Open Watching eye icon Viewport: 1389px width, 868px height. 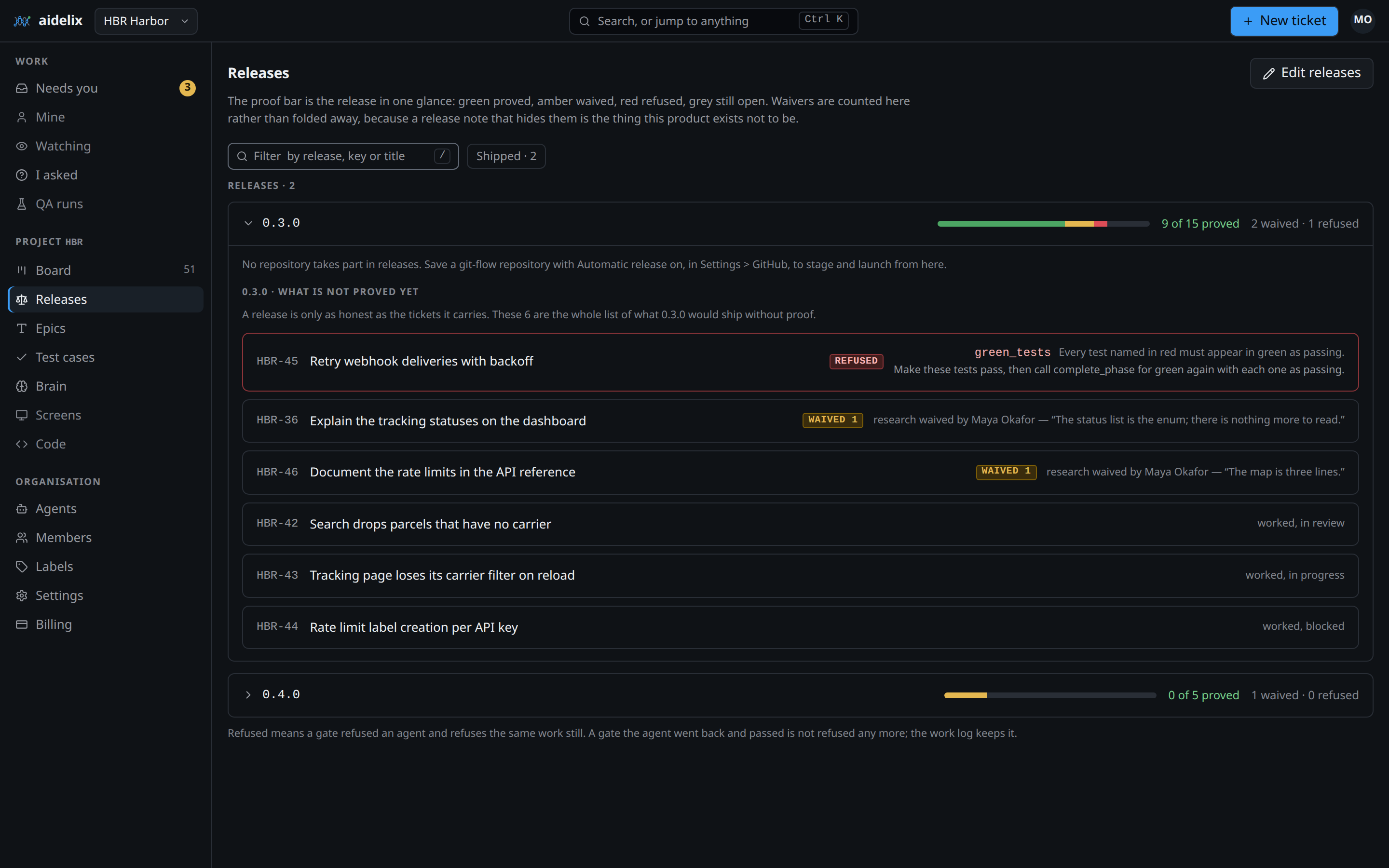(x=22, y=147)
